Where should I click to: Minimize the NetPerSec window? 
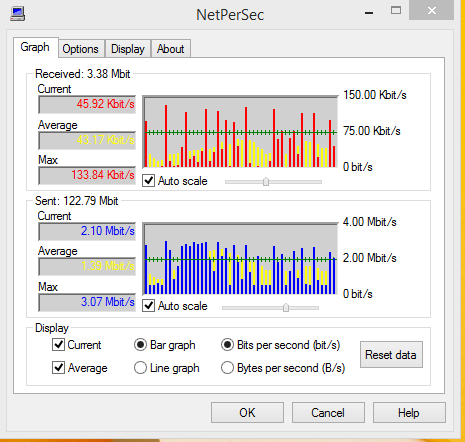pyautogui.click(x=369, y=13)
